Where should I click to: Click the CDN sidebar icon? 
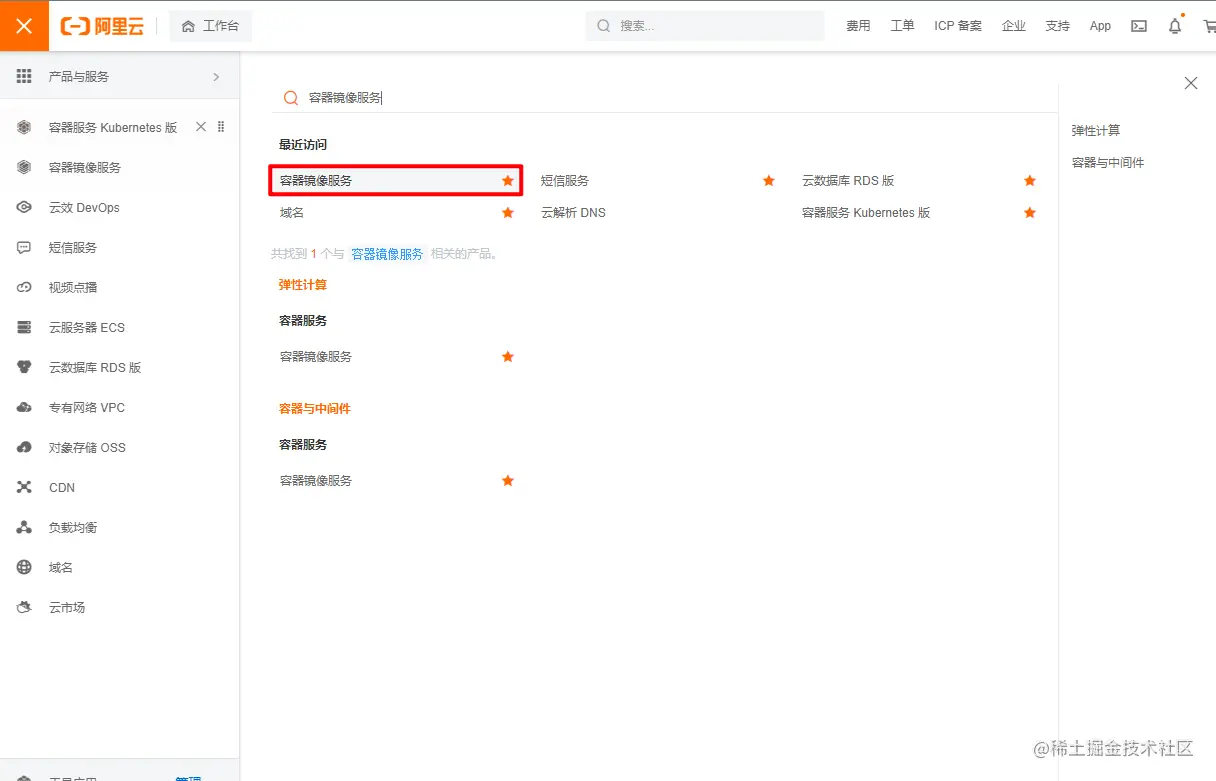coord(25,487)
